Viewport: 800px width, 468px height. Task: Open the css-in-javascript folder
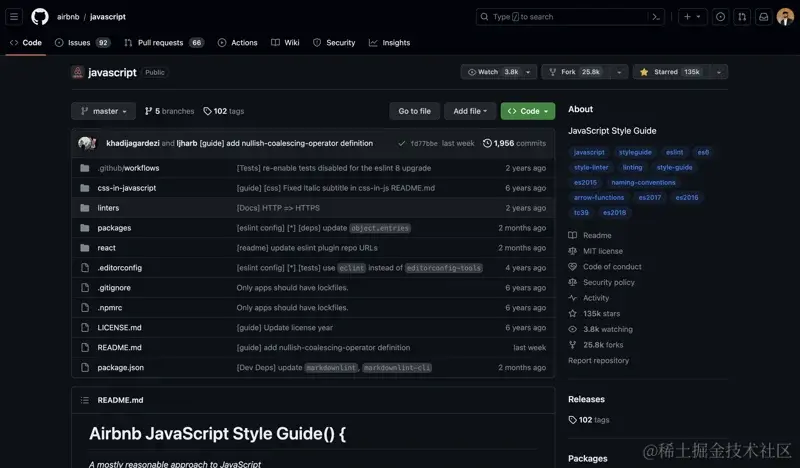tap(127, 188)
